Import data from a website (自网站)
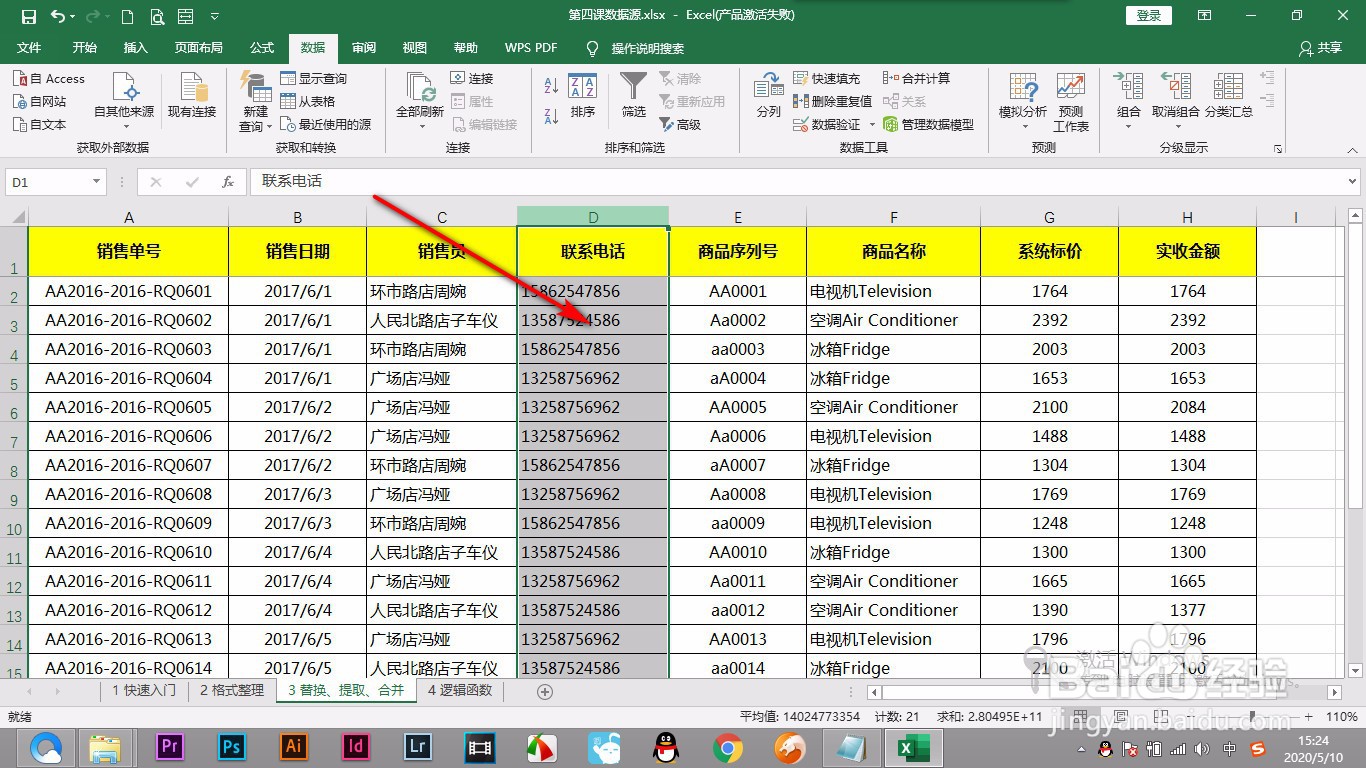This screenshot has width=1366, height=768. [x=40, y=101]
